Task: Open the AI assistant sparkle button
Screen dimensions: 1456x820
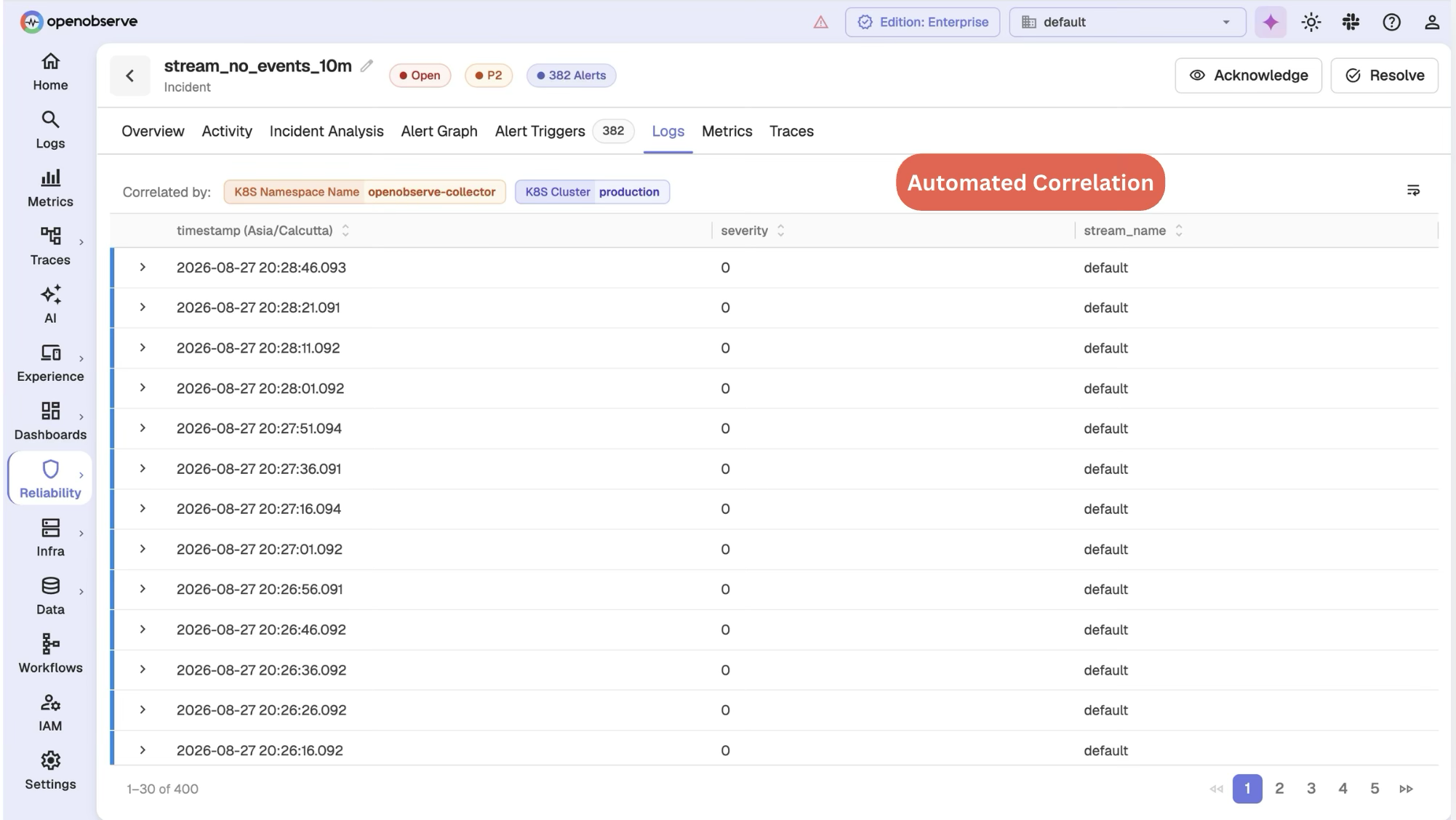Action: [x=1271, y=23]
